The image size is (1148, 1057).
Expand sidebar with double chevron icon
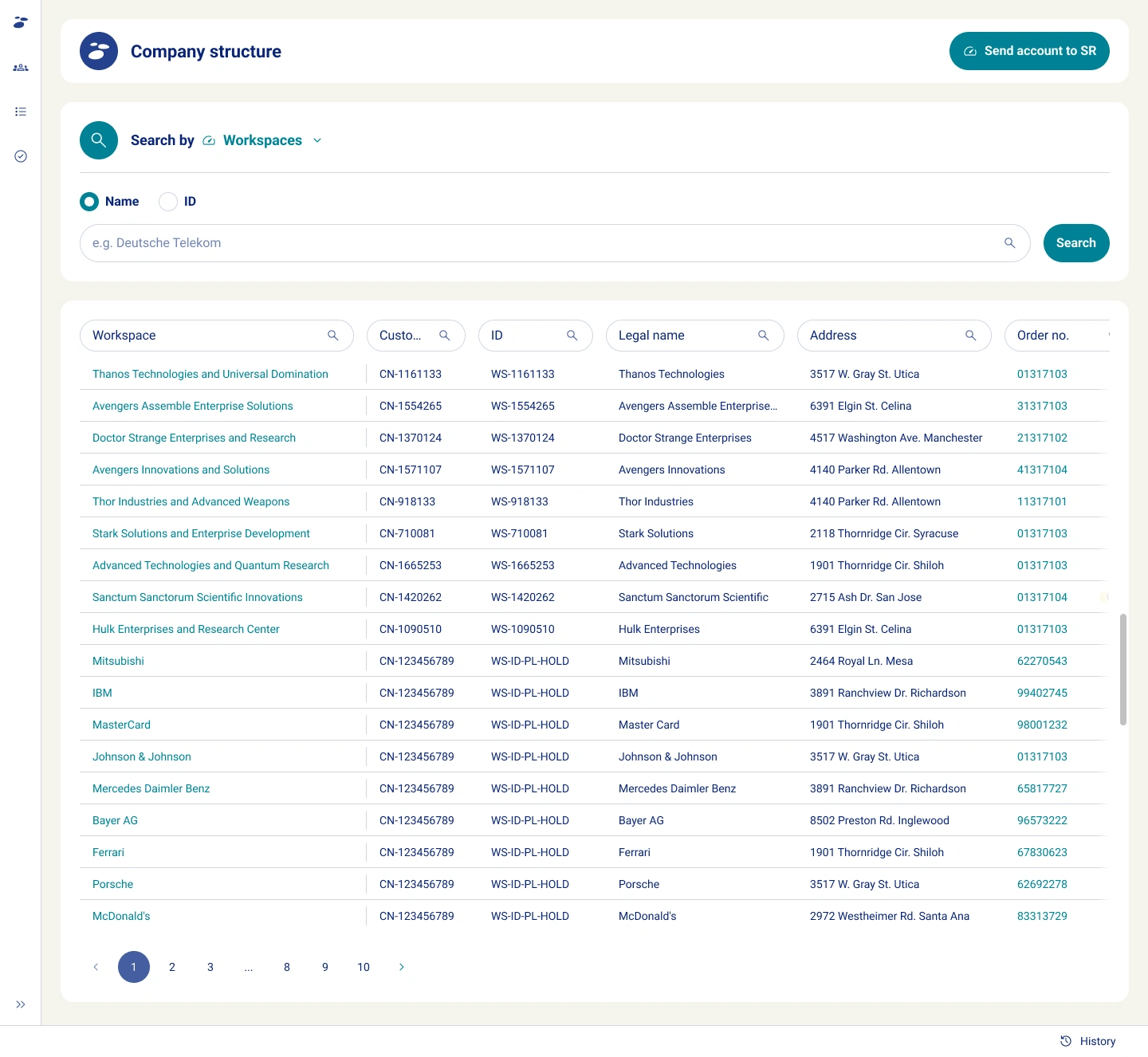coord(21,1004)
